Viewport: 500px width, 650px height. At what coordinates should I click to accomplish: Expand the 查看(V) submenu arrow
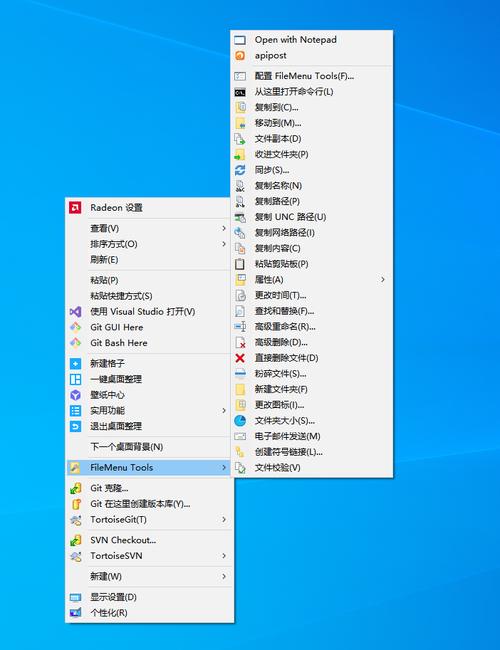224,228
